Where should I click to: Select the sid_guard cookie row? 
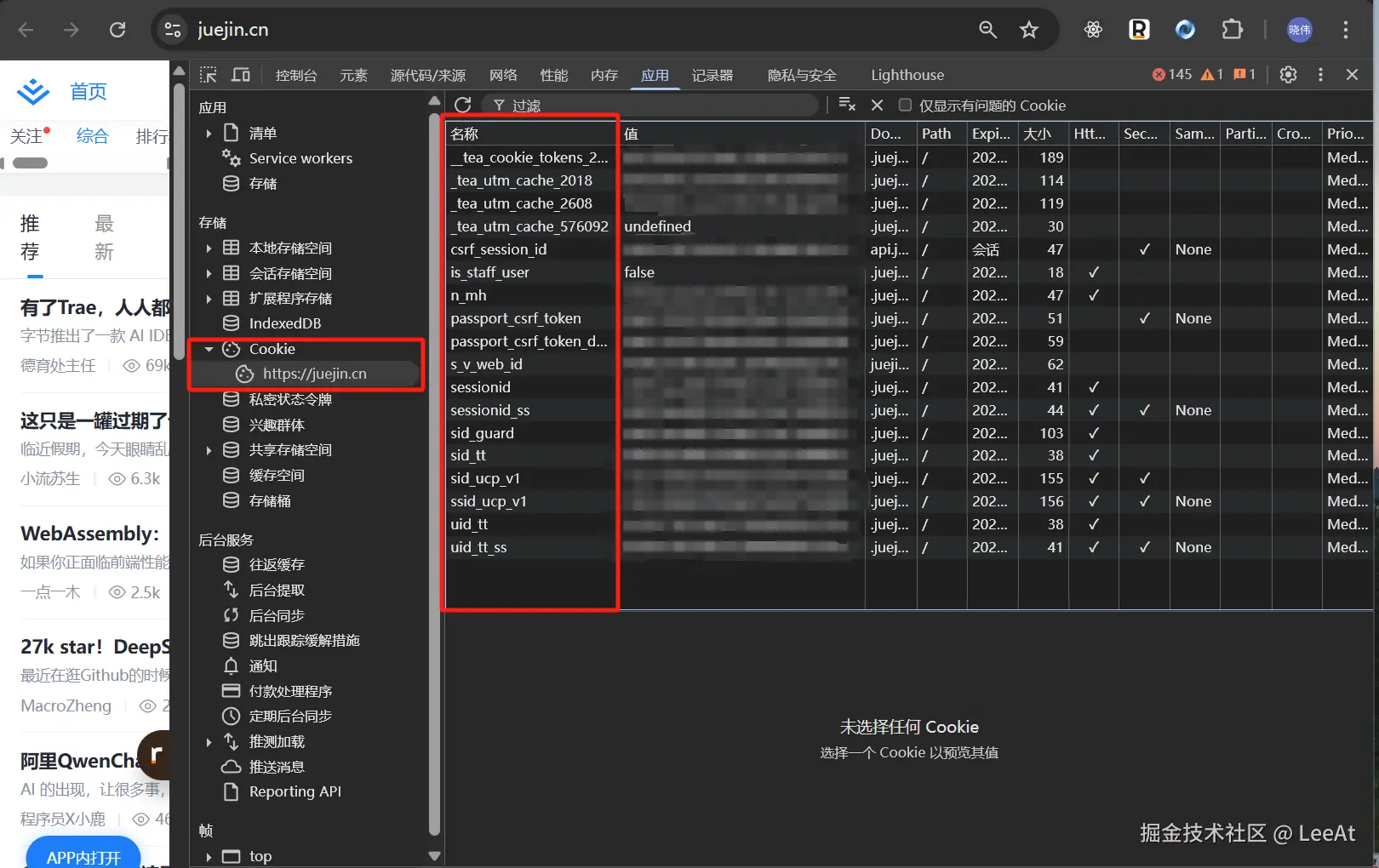[908, 433]
